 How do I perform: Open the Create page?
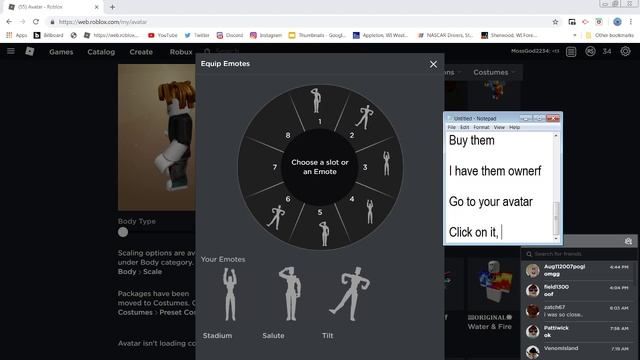141,52
